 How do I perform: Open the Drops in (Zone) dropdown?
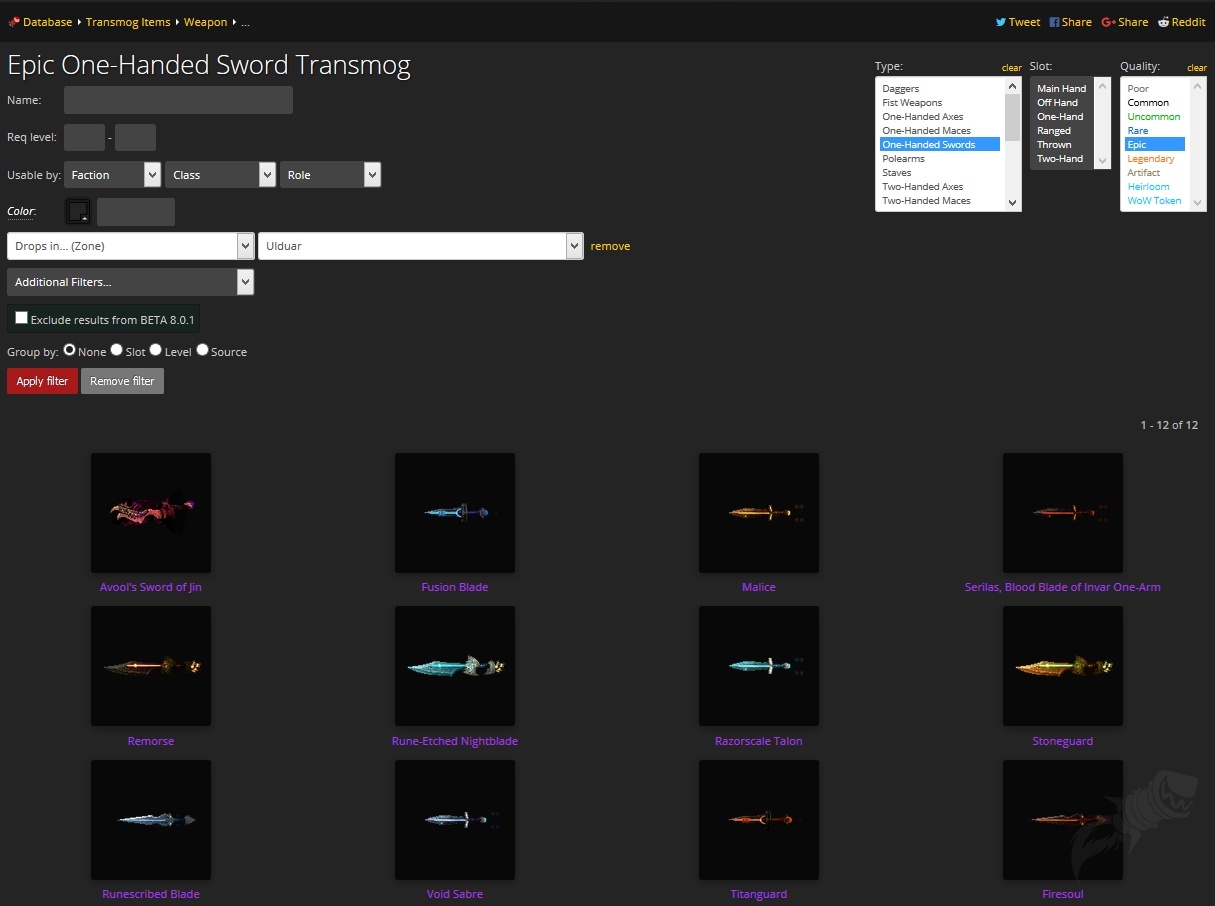(x=131, y=246)
